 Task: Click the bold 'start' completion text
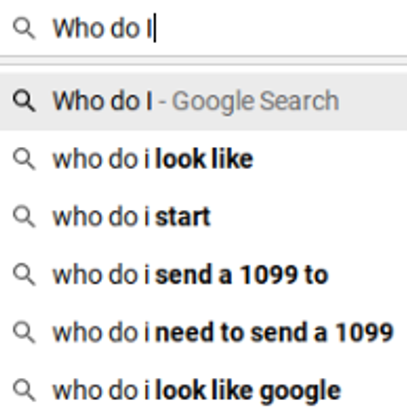coord(183,217)
